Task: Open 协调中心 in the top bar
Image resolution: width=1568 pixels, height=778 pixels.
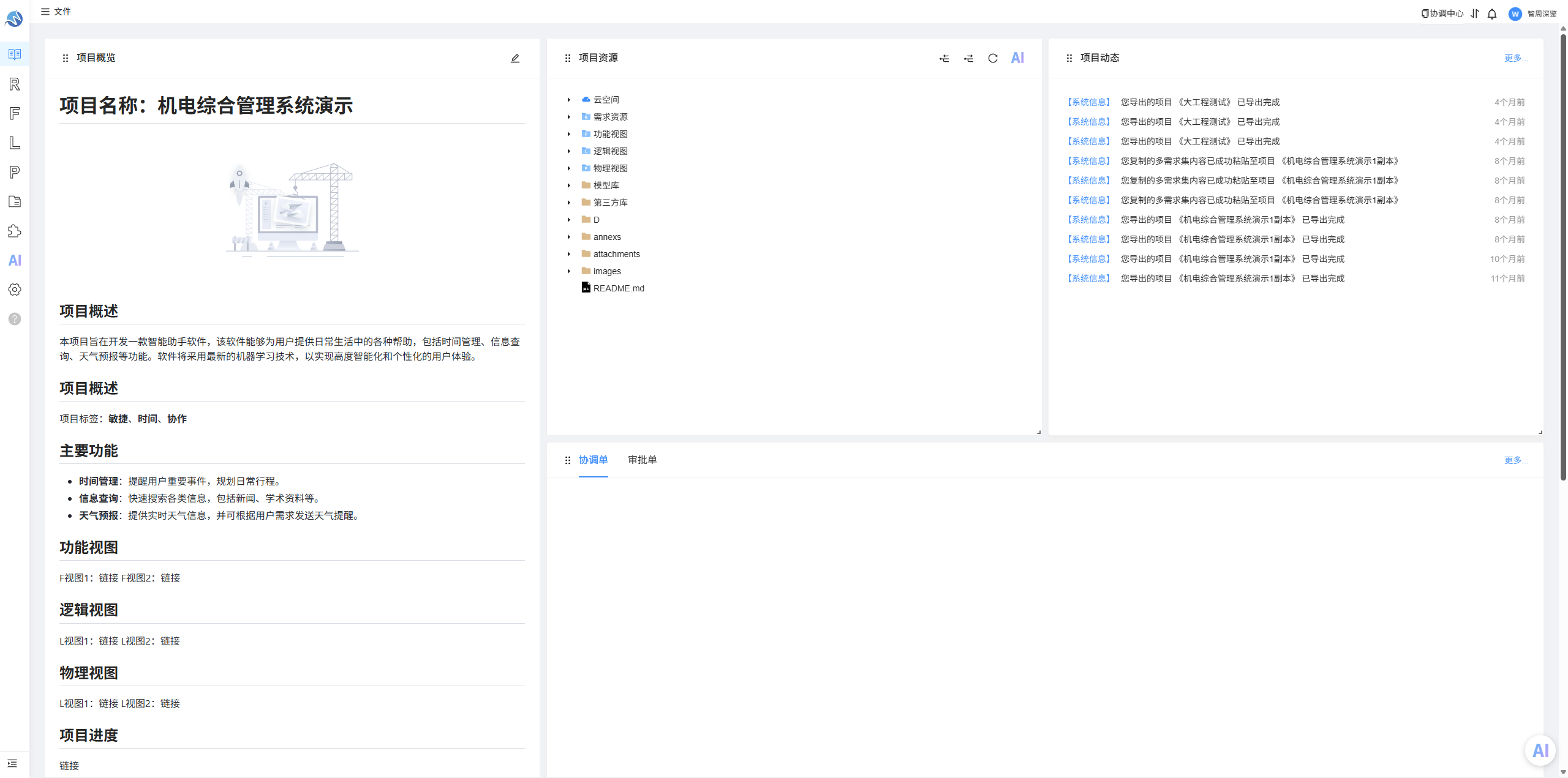Action: 1442,13
